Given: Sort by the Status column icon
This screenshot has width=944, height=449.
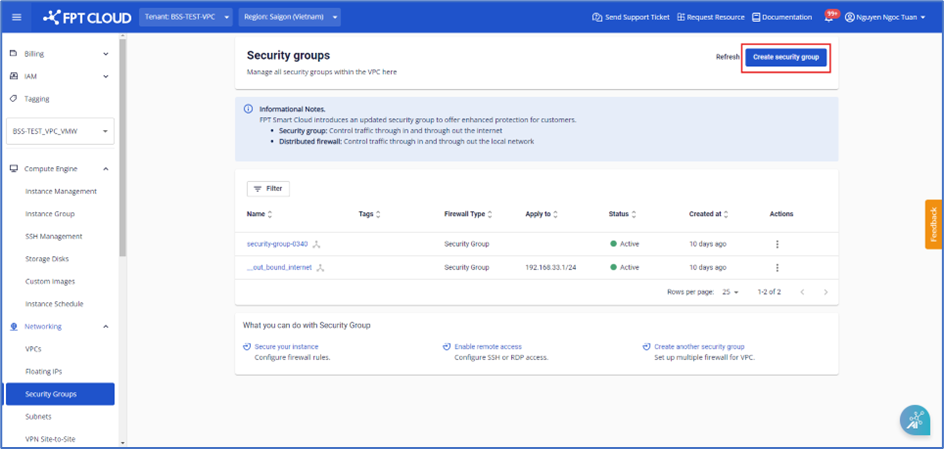Looking at the screenshot, I should 634,214.
